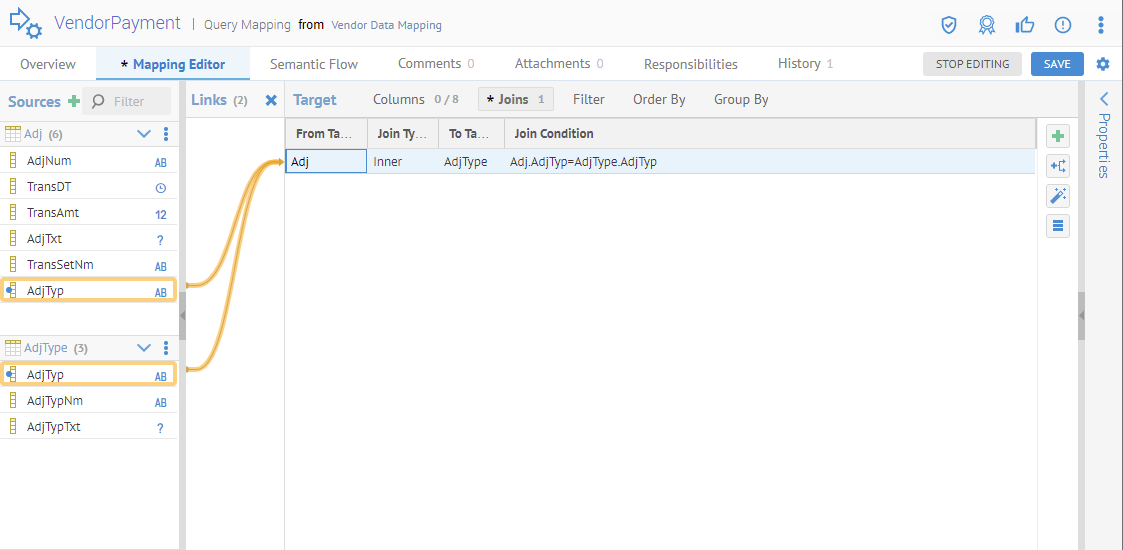Open the settings gear beside Save
Image resolution: width=1123 pixels, height=550 pixels.
click(1103, 64)
